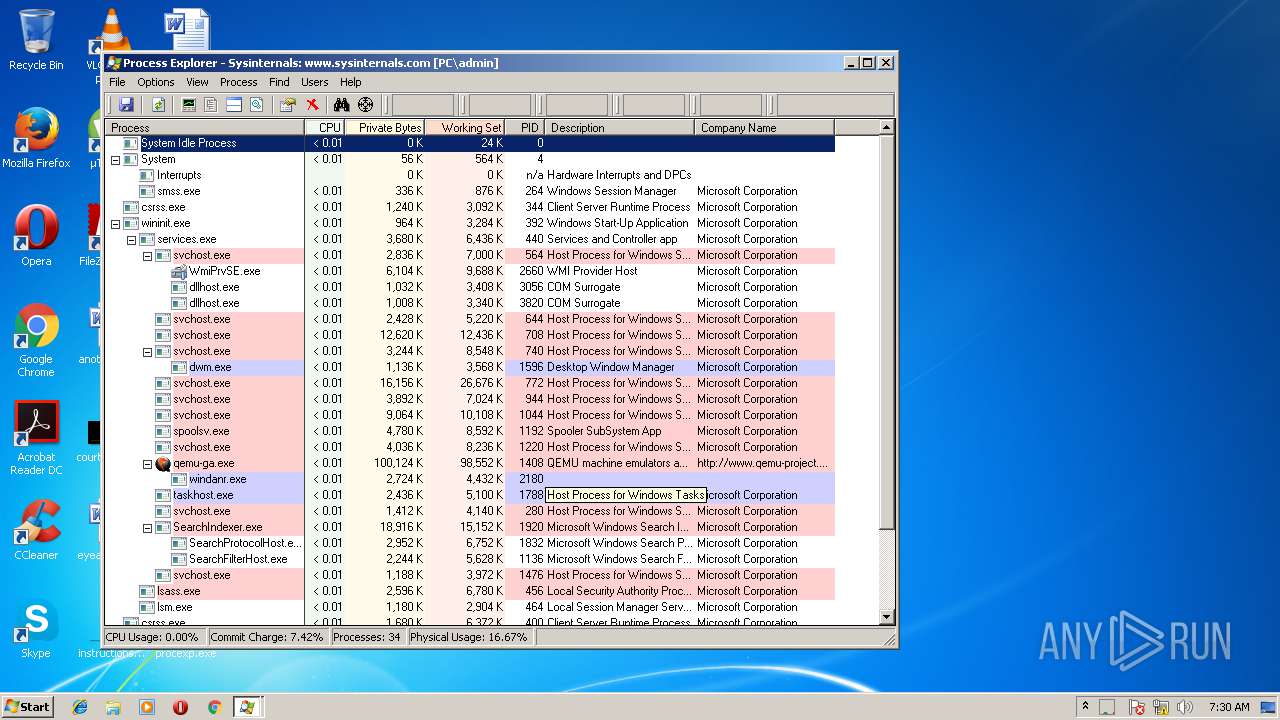This screenshot has width=1280, height=720.
Task: Click the Save toolbar icon
Action: (126, 105)
